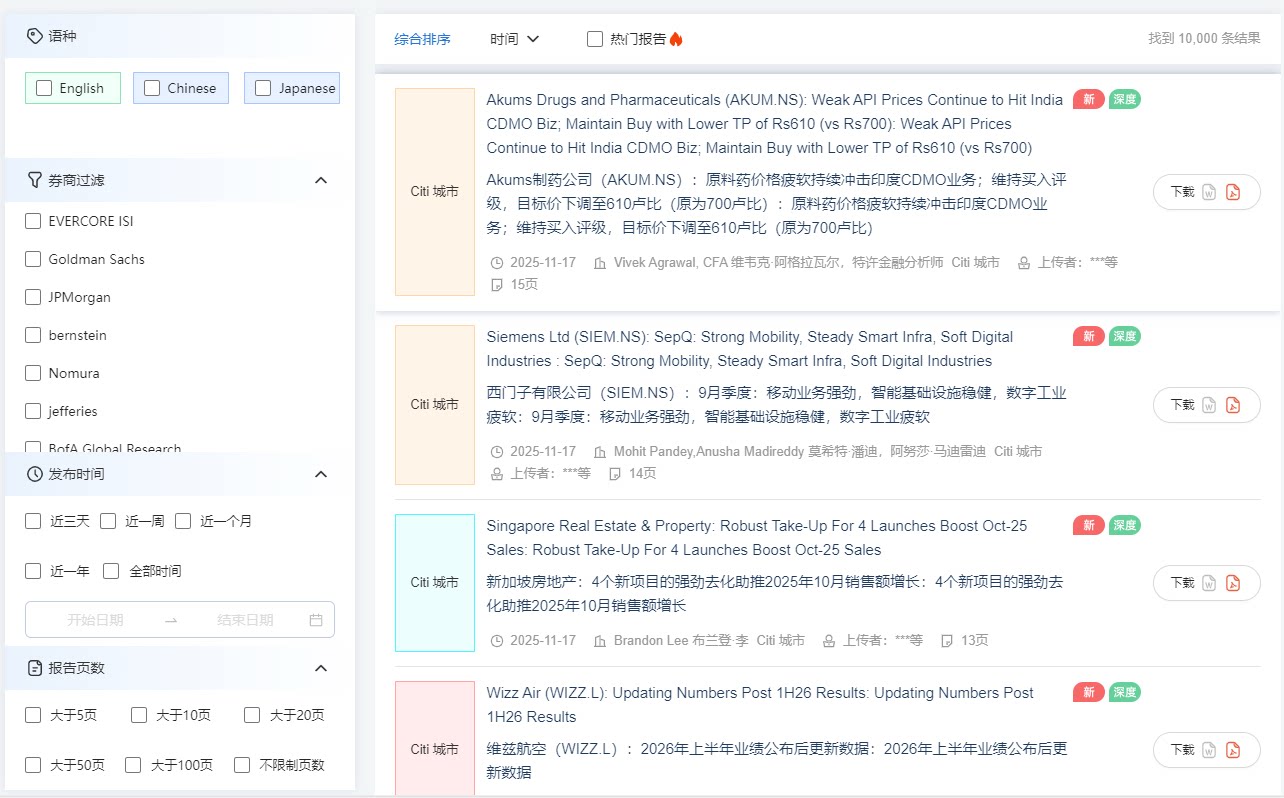Collapse the 券商过滤 section
Screen dimensions: 1284x798
[321, 180]
